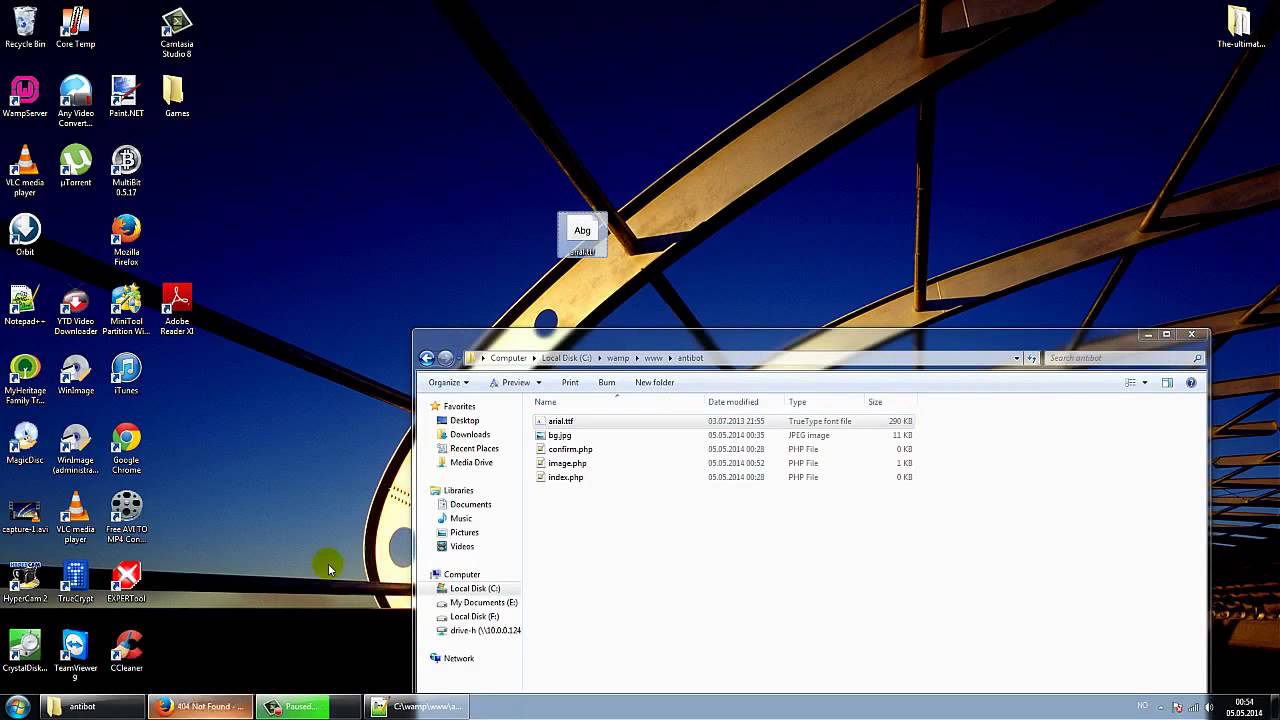Launch Core Temp from the desktop
The height and width of the screenshot is (720, 1280).
coord(76,27)
